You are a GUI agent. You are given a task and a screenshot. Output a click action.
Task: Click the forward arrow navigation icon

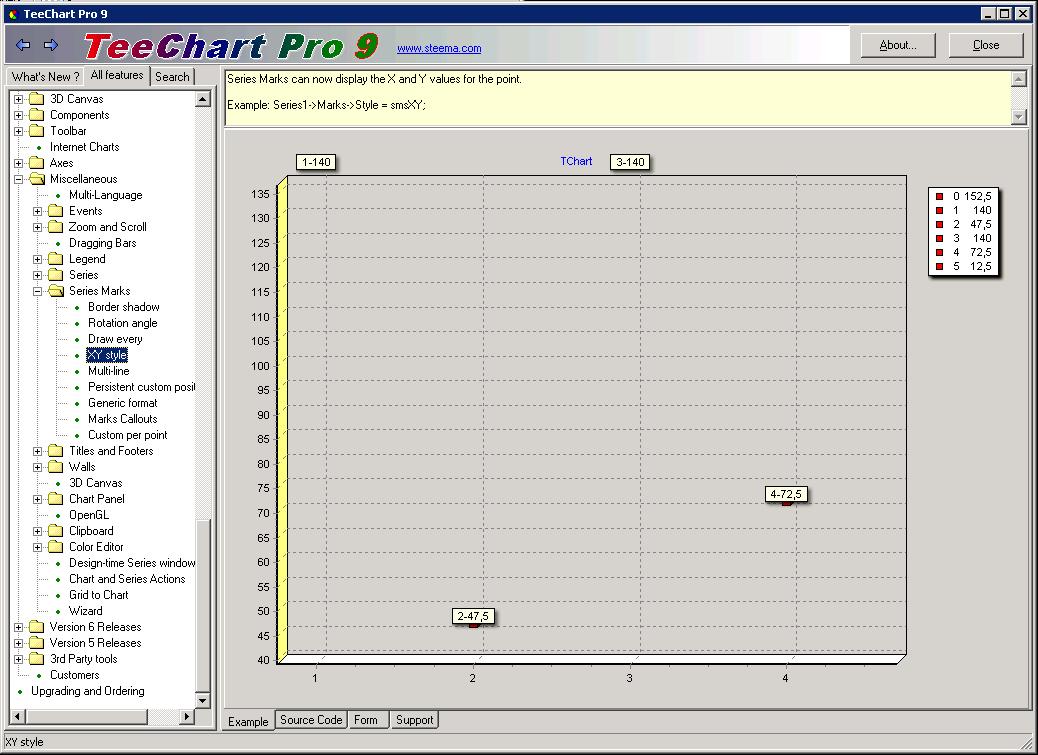click(x=51, y=45)
